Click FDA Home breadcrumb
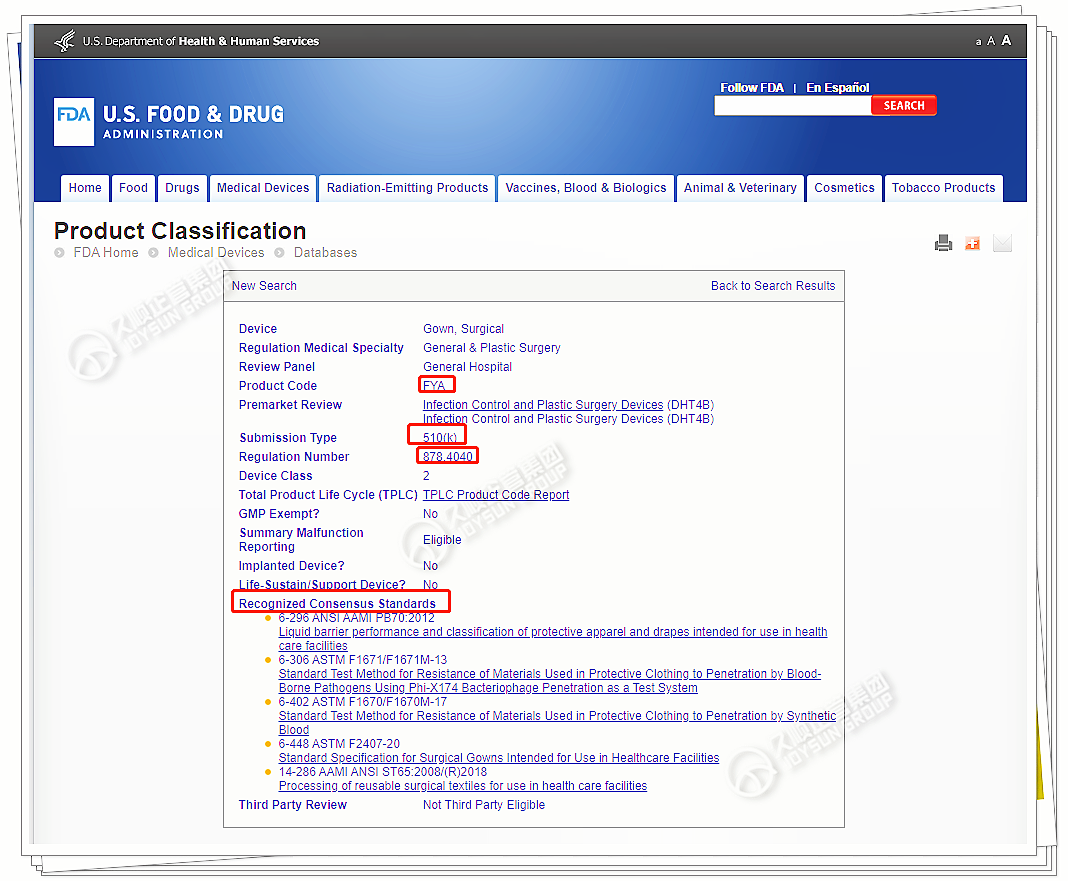This screenshot has width=1068, height=881. point(106,253)
